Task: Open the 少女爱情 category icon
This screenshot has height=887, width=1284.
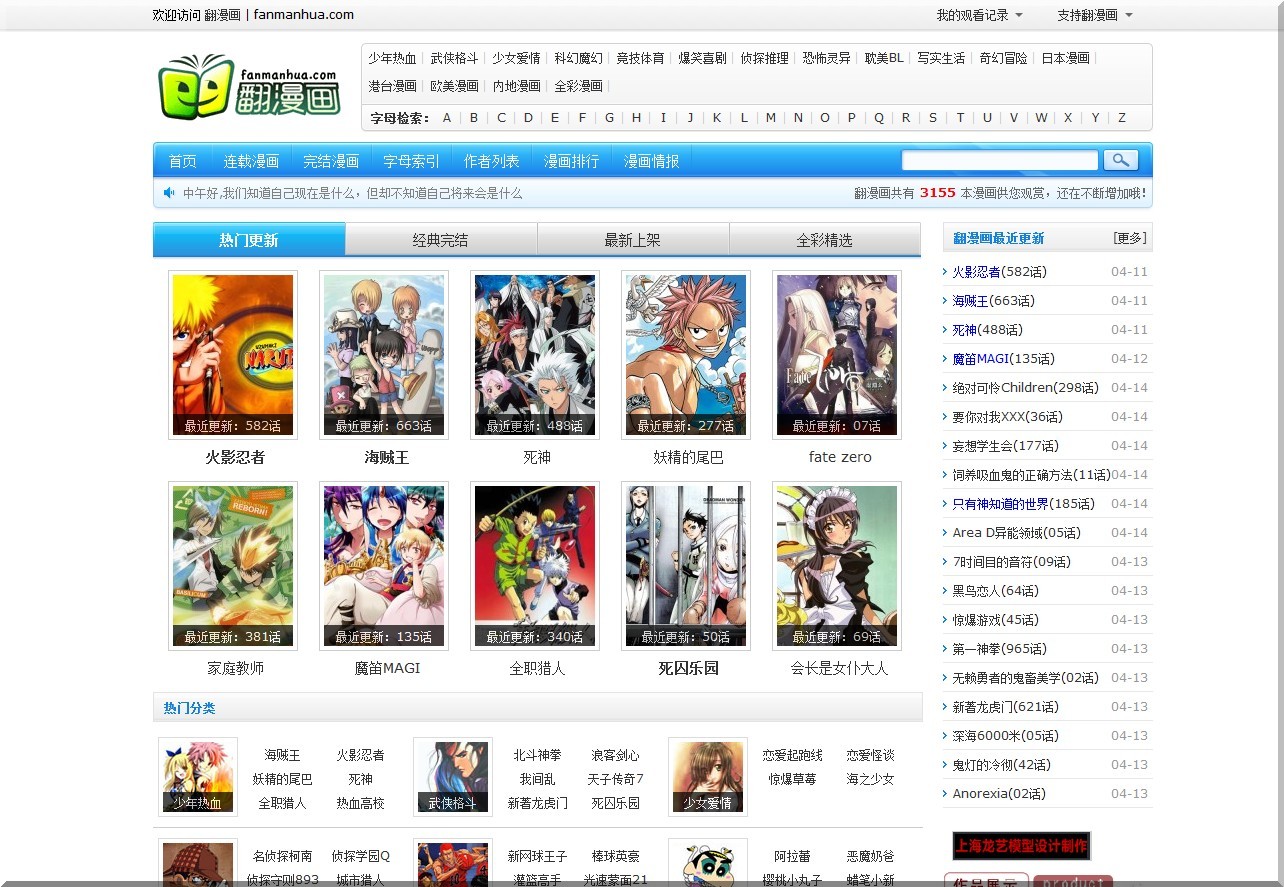Action: click(708, 776)
